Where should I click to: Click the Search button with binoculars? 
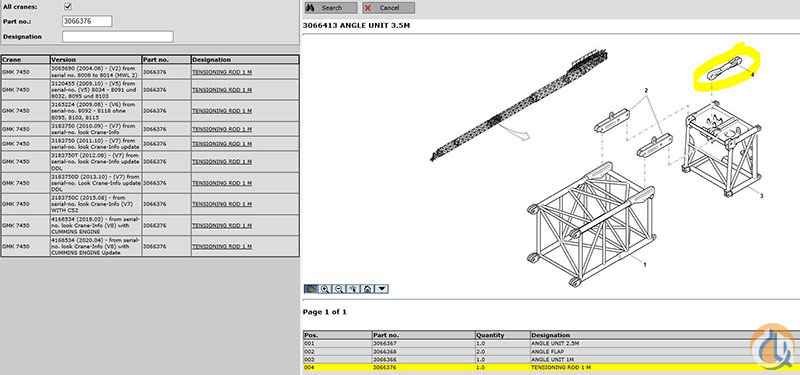pos(331,8)
